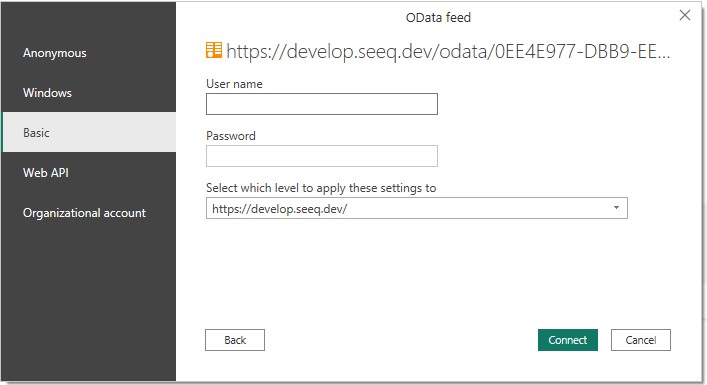
Task: Close the OData feed dialog
Action: click(684, 15)
